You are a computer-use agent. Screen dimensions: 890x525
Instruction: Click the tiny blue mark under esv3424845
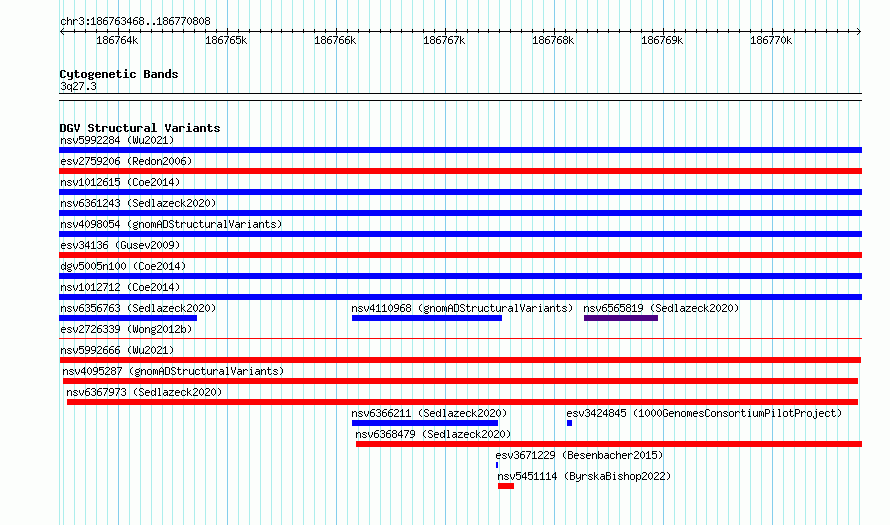click(x=569, y=423)
